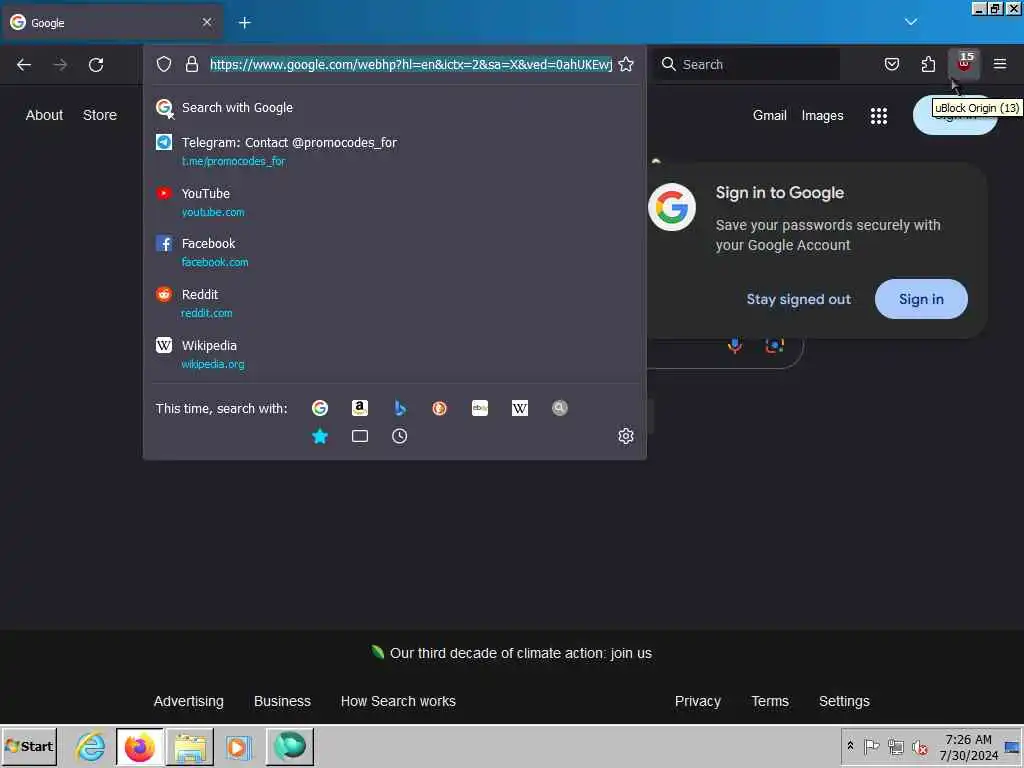This screenshot has width=1024, height=768.
Task: Click Firefox taskbar button
Action: 139,746
